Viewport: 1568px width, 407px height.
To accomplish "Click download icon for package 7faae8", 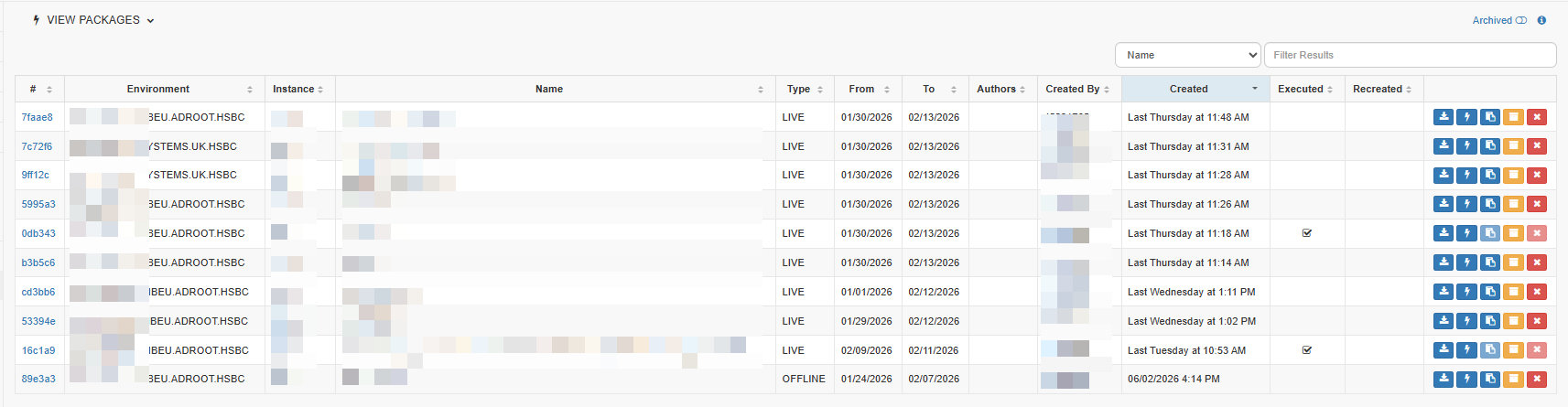I will (x=1444, y=117).
